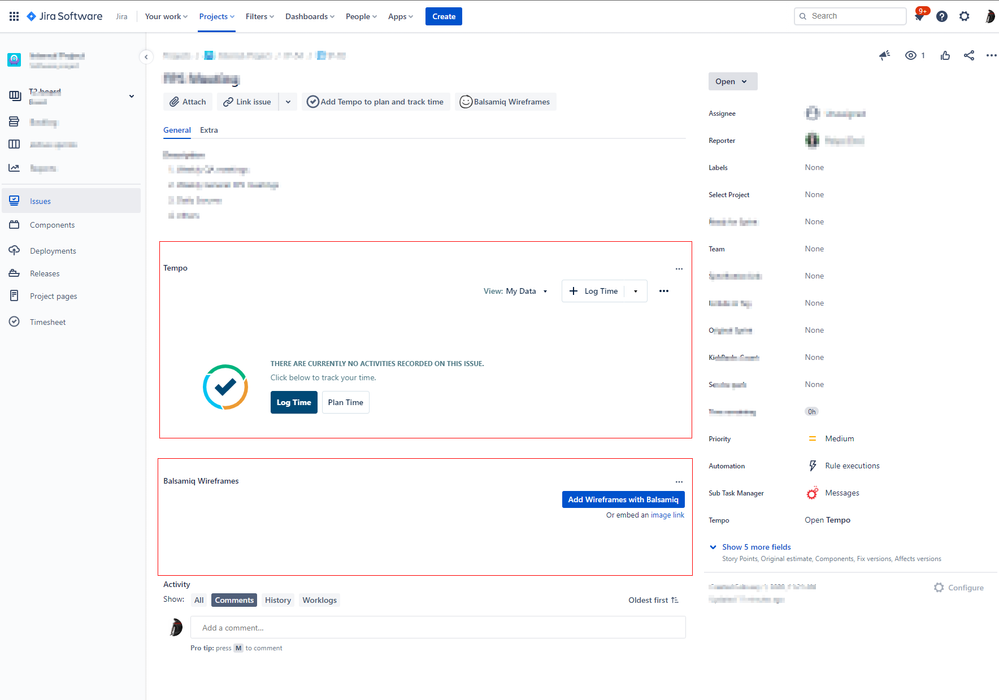Show All activity
The image size is (999, 700).
click(199, 600)
